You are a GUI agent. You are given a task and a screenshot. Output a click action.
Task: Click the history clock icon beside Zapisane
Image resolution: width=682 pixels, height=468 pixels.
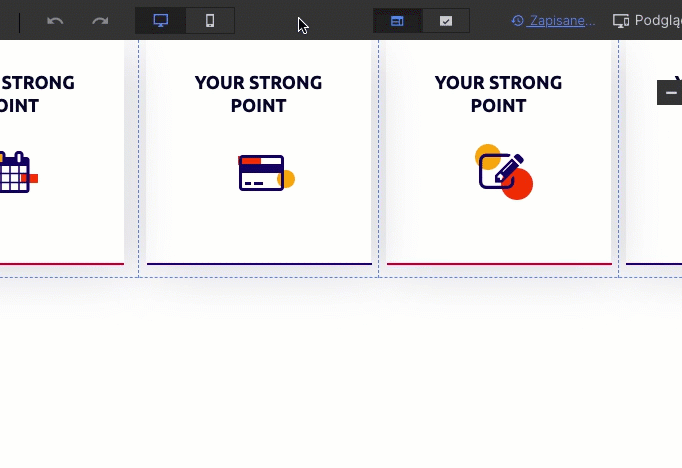click(517, 20)
